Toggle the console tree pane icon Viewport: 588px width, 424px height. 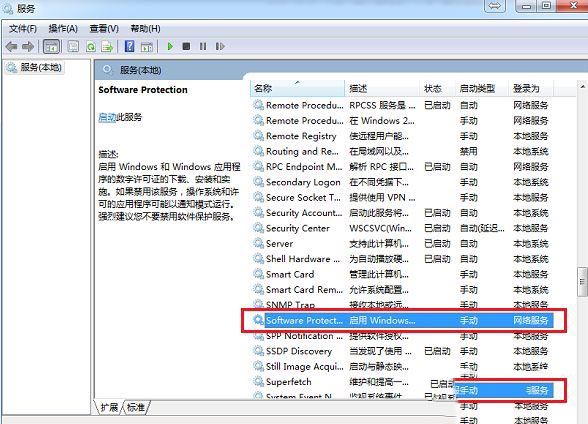pyautogui.click(x=51, y=46)
